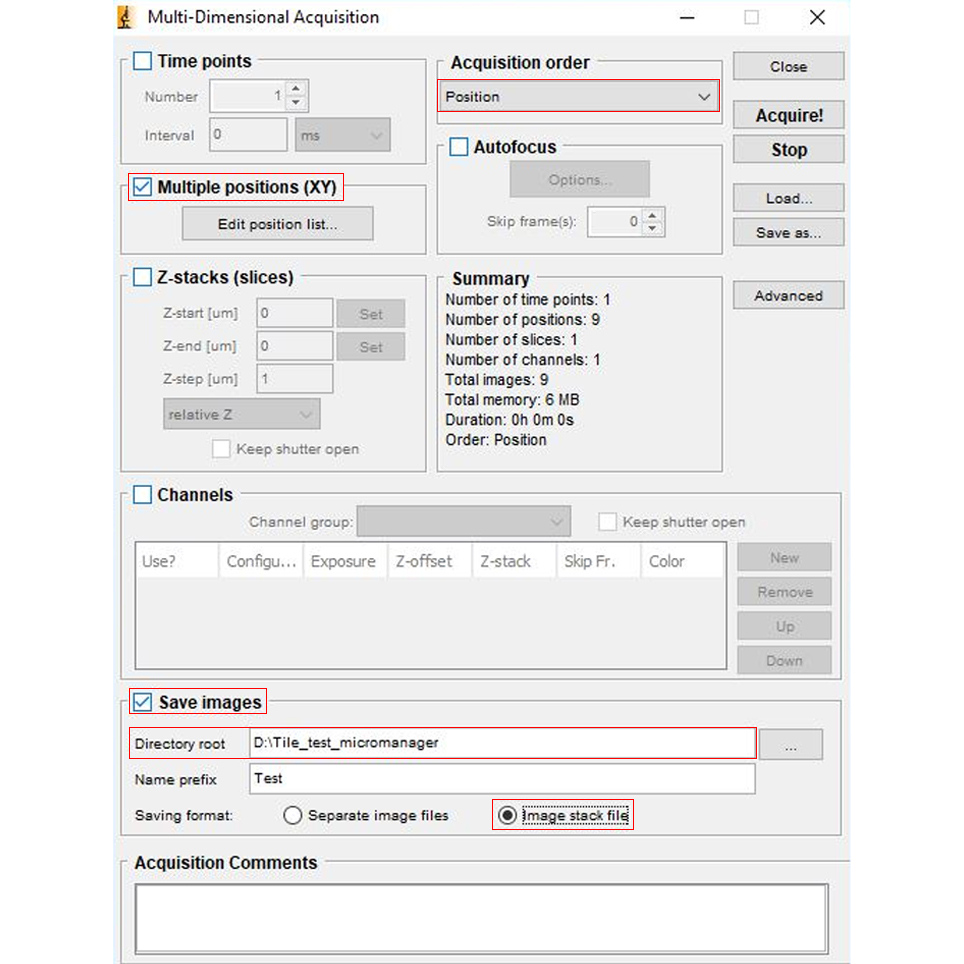The height and width of the screenshot is (964, 964).
Task: Increase the time points Number spinner
Action: [296, 90]
